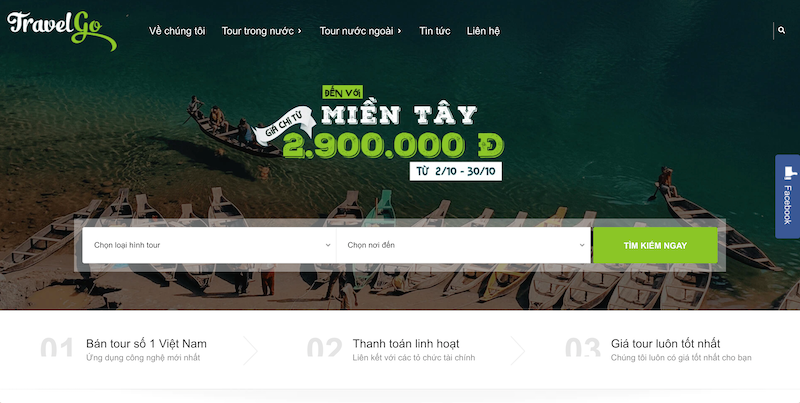This screenshot has width=800, height=403.
Task: Click the Miền Tây promo banner title
Action: coord(399,115)
